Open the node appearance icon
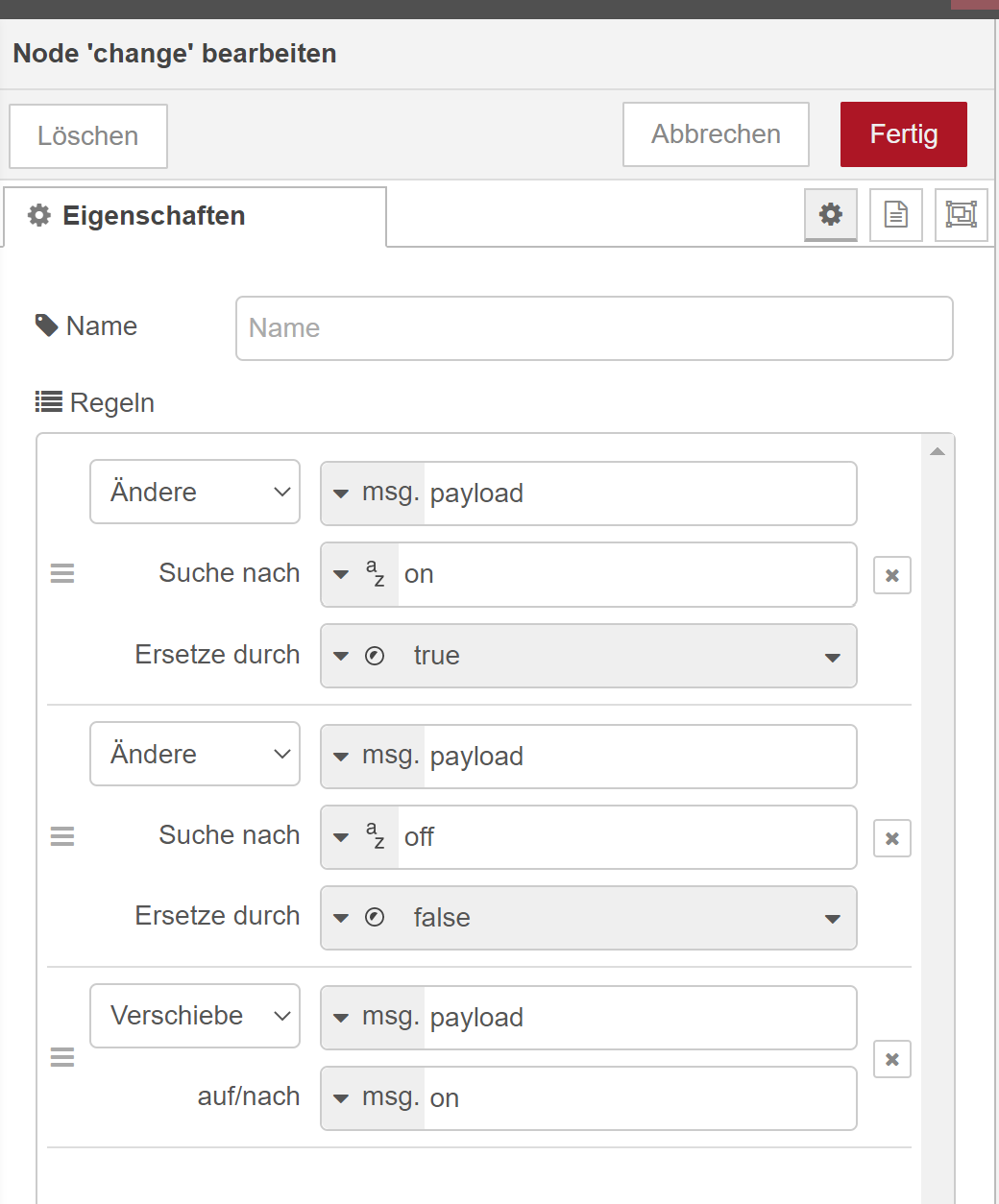Image resolution: width=999 pixels, height=1204 pixels. coord(961,214)
